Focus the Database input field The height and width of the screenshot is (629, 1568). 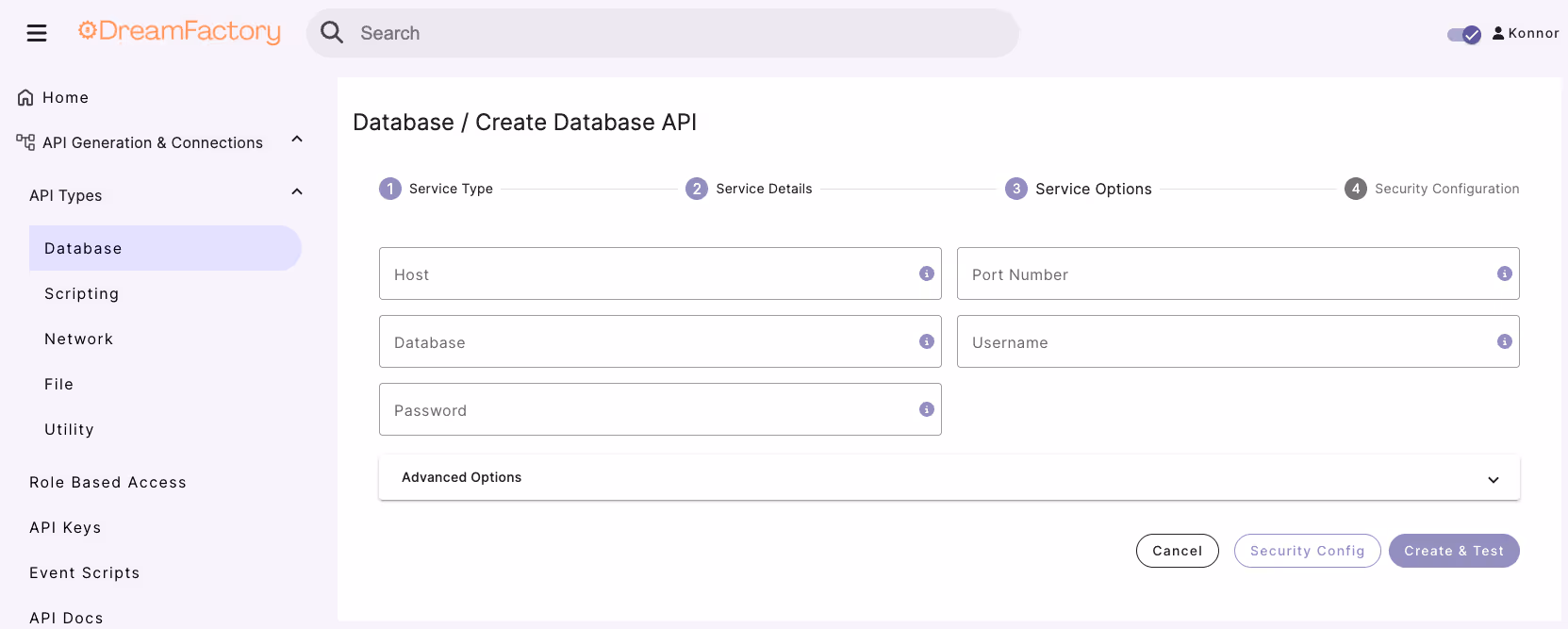(x=660, y=341)
